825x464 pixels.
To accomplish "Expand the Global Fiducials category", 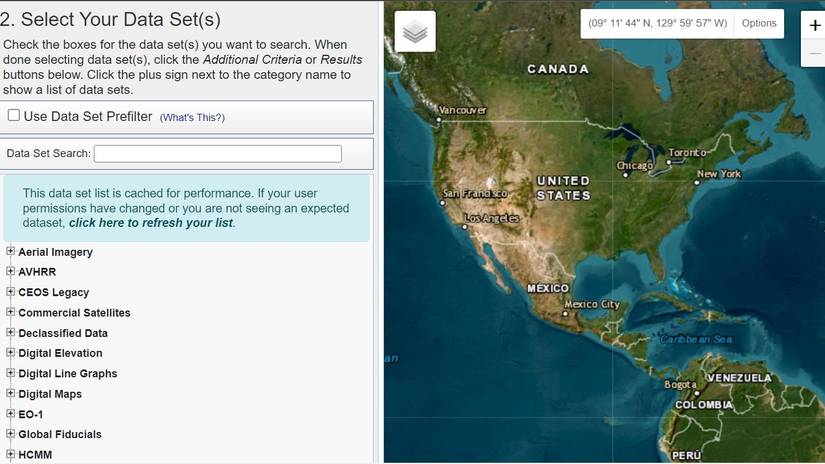I will (x=10, y=433).
